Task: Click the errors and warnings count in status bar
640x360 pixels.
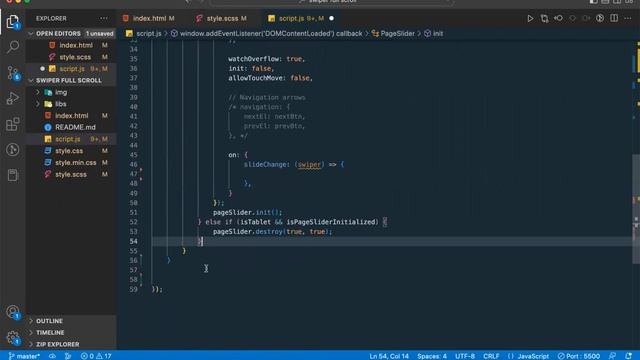Action: 96,356
